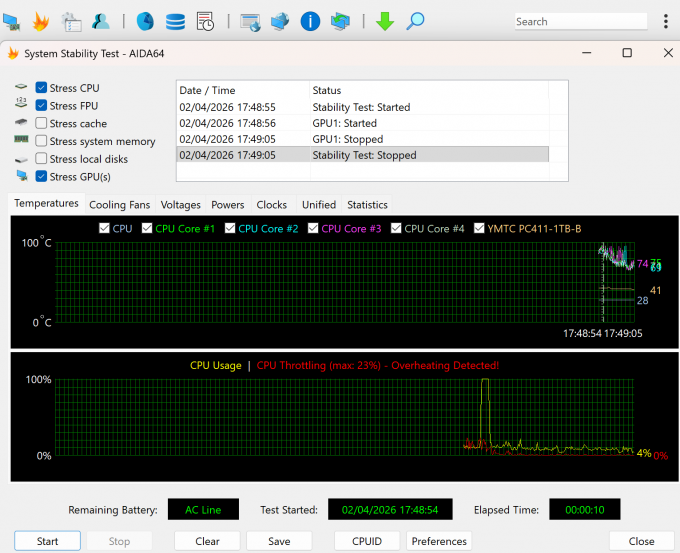Select the 'GPU1: Started' log entry
This screenshot has height=553, width=680.
(x=363, y=123)
